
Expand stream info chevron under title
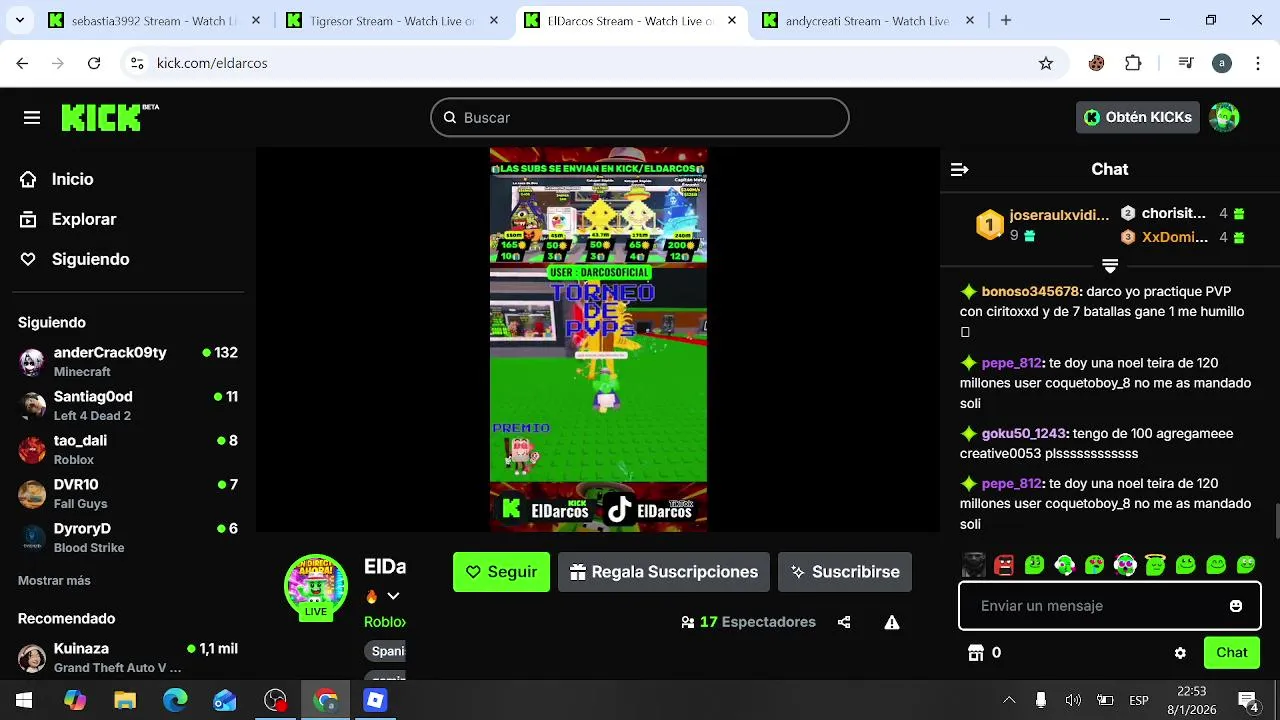pos(393,596)
